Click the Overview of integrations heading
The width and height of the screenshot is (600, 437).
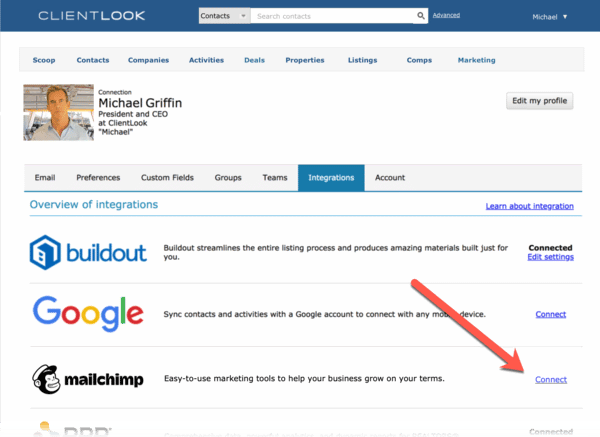pyautogui.click(x=94, y=205)
